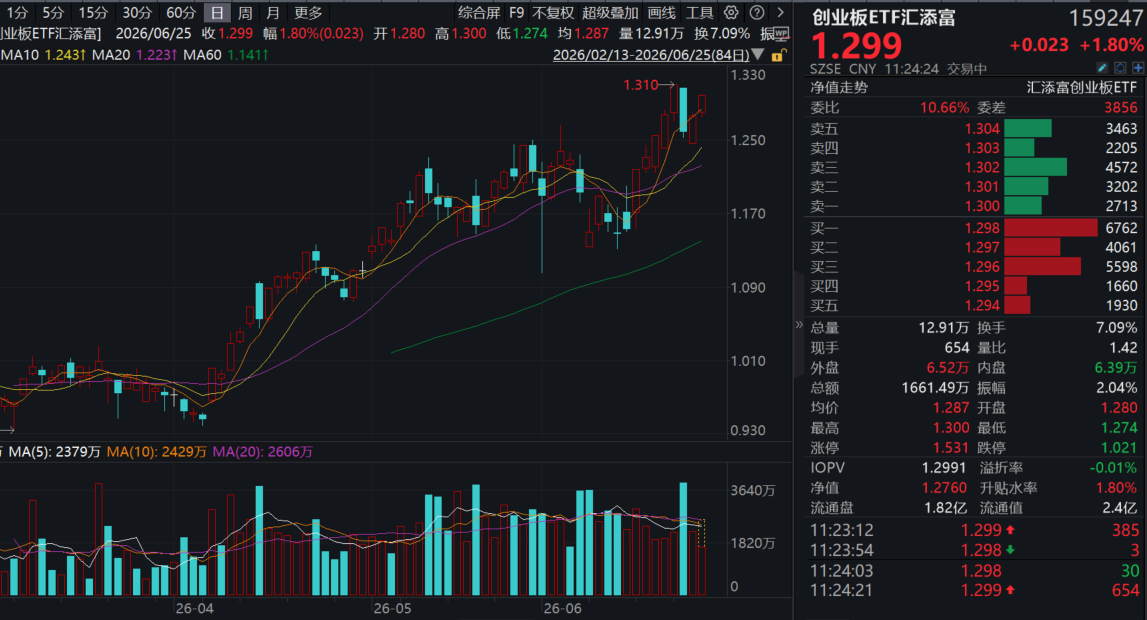The image size is (1147, 620).
Task: Open the help question-mark icon
Action: (757, 12)
